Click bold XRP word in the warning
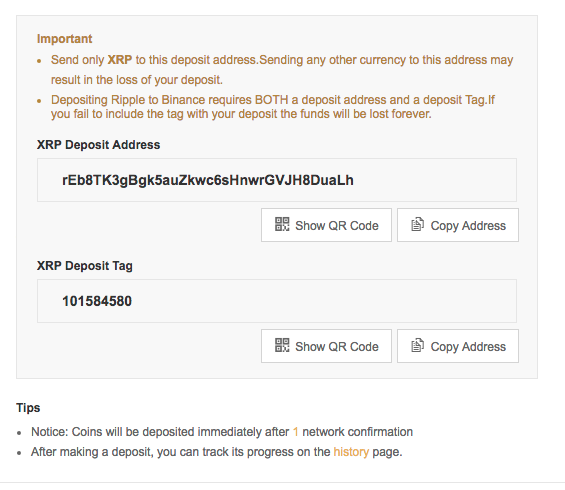 point(120,60)
